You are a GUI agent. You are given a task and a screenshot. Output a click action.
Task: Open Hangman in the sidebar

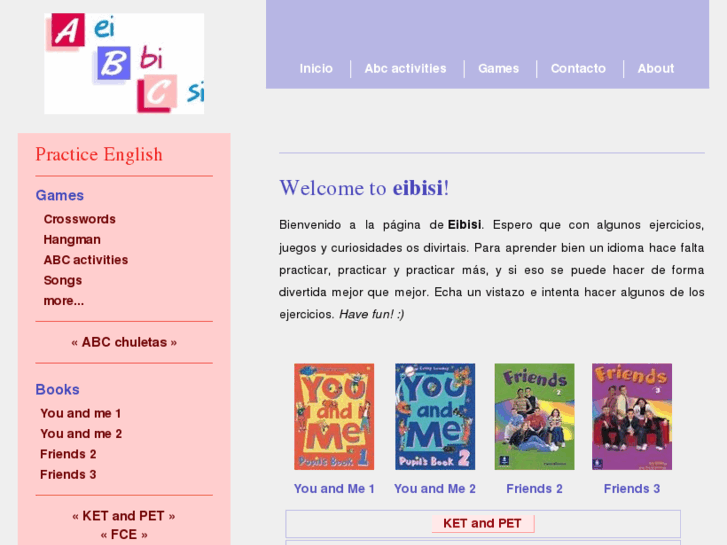coord(72,239)
